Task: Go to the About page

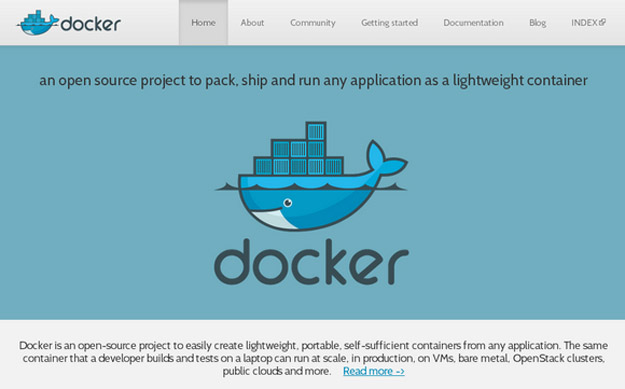Action: click(x=252, y=23)
